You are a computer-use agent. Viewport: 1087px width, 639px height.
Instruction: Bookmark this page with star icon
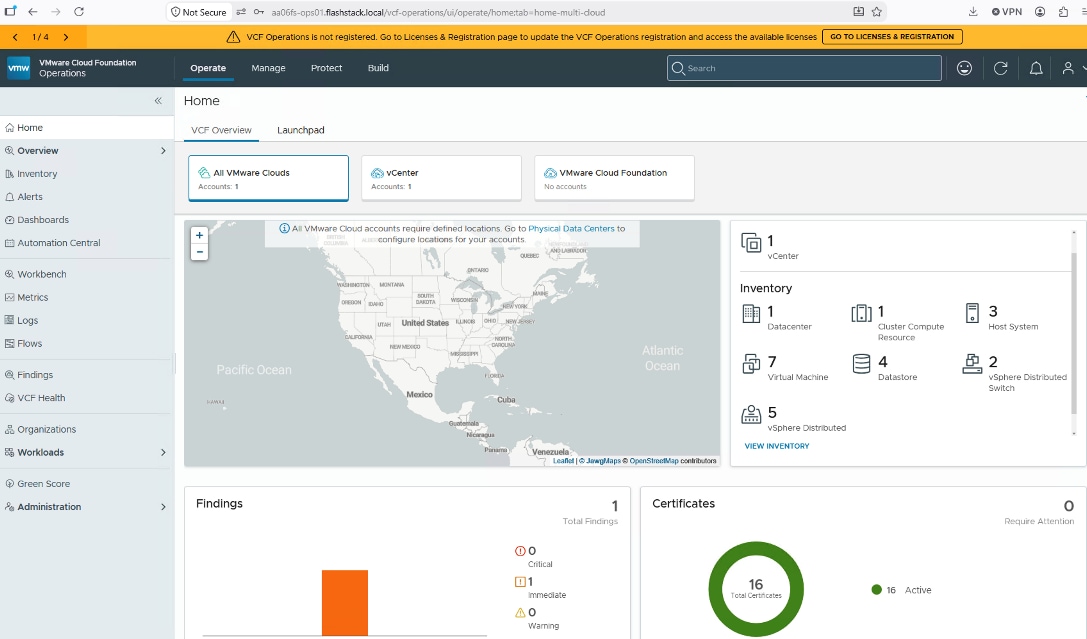coord(876,12)
